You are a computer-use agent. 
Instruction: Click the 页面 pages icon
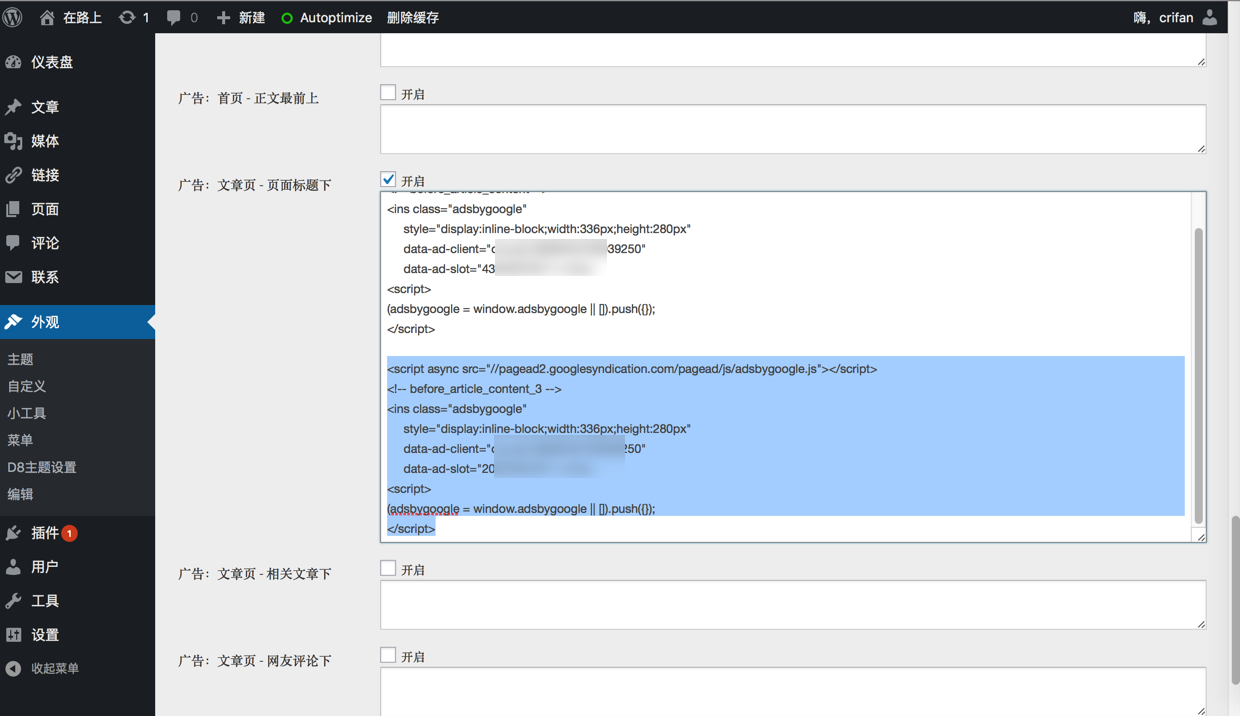13,209
